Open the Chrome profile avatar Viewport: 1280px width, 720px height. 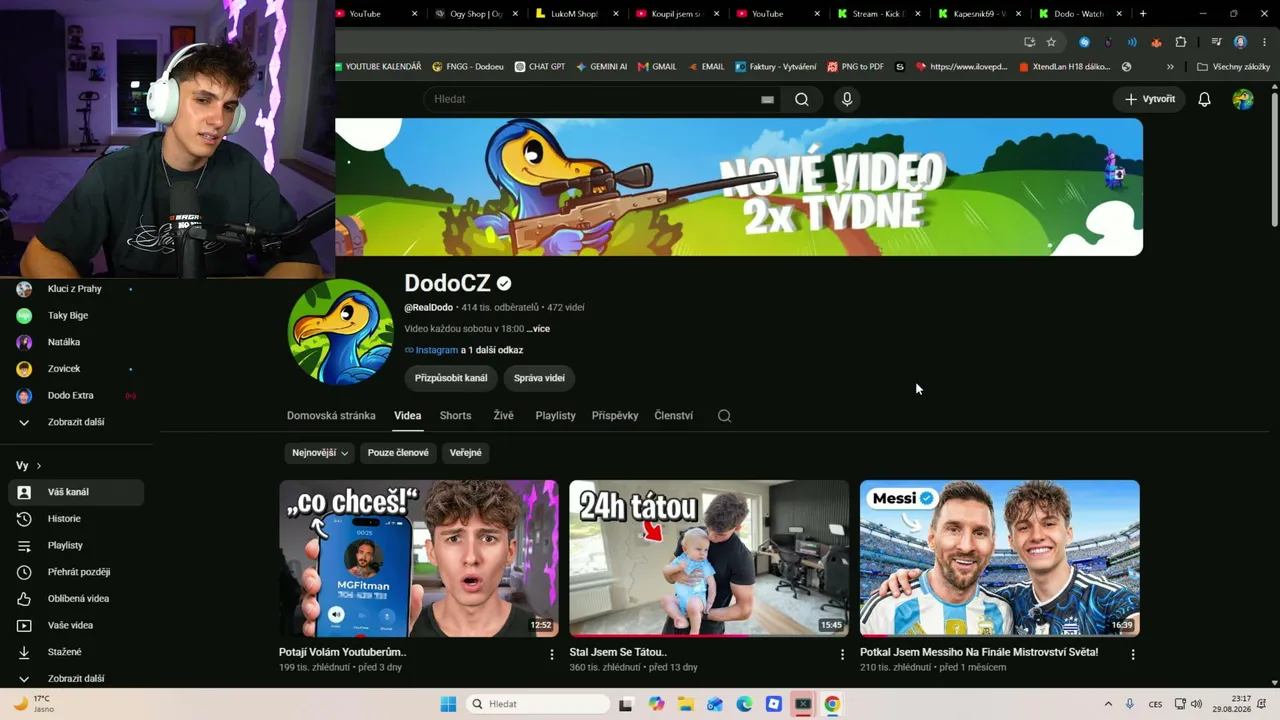click(1241, 42)
